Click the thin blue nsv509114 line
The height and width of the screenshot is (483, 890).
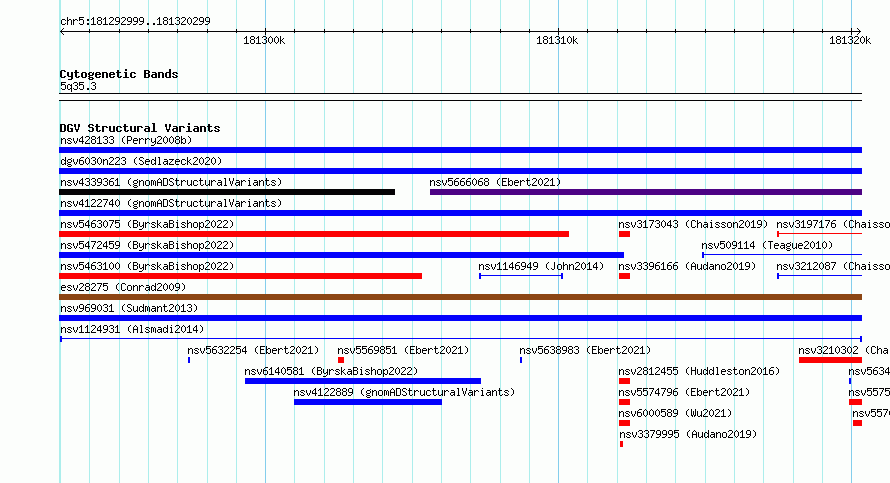coord(782,255)
